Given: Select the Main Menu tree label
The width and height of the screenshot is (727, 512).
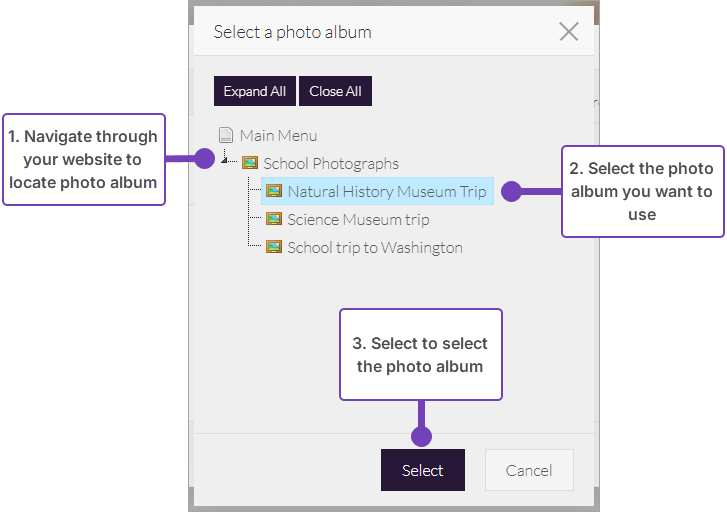Looking at the screenshot, I should pos(278,135).
